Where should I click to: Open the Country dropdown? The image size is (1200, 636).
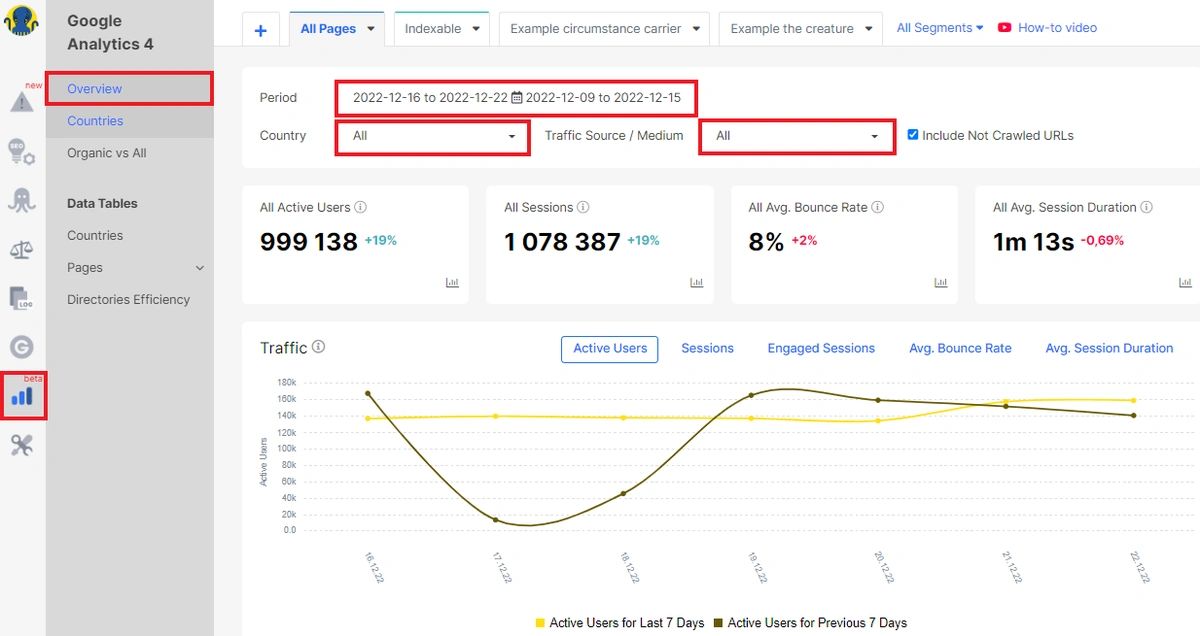click(x=431, y=136)
